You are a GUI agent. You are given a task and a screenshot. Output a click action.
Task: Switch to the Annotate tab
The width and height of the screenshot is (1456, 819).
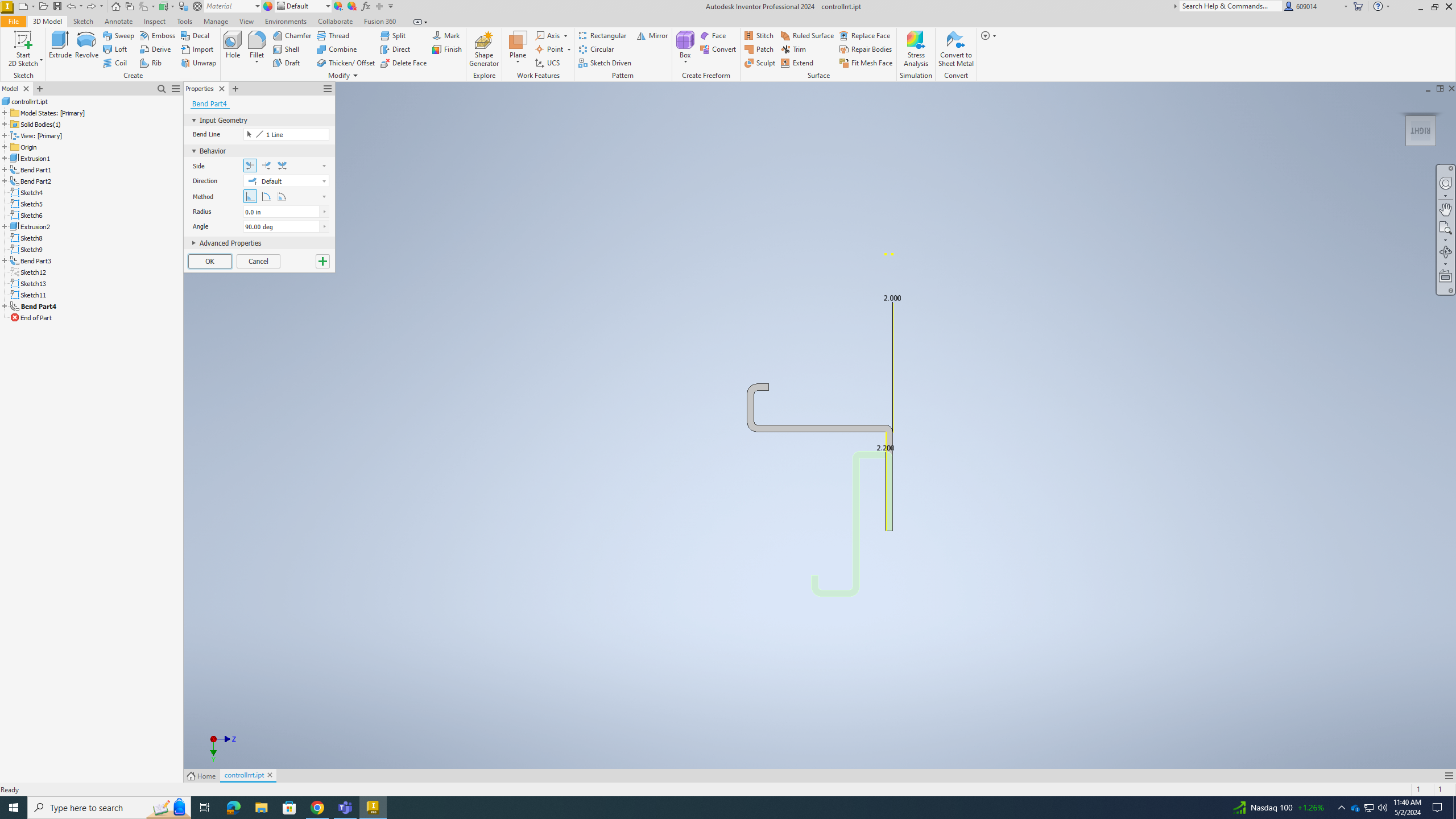click(x=118, y=21)
